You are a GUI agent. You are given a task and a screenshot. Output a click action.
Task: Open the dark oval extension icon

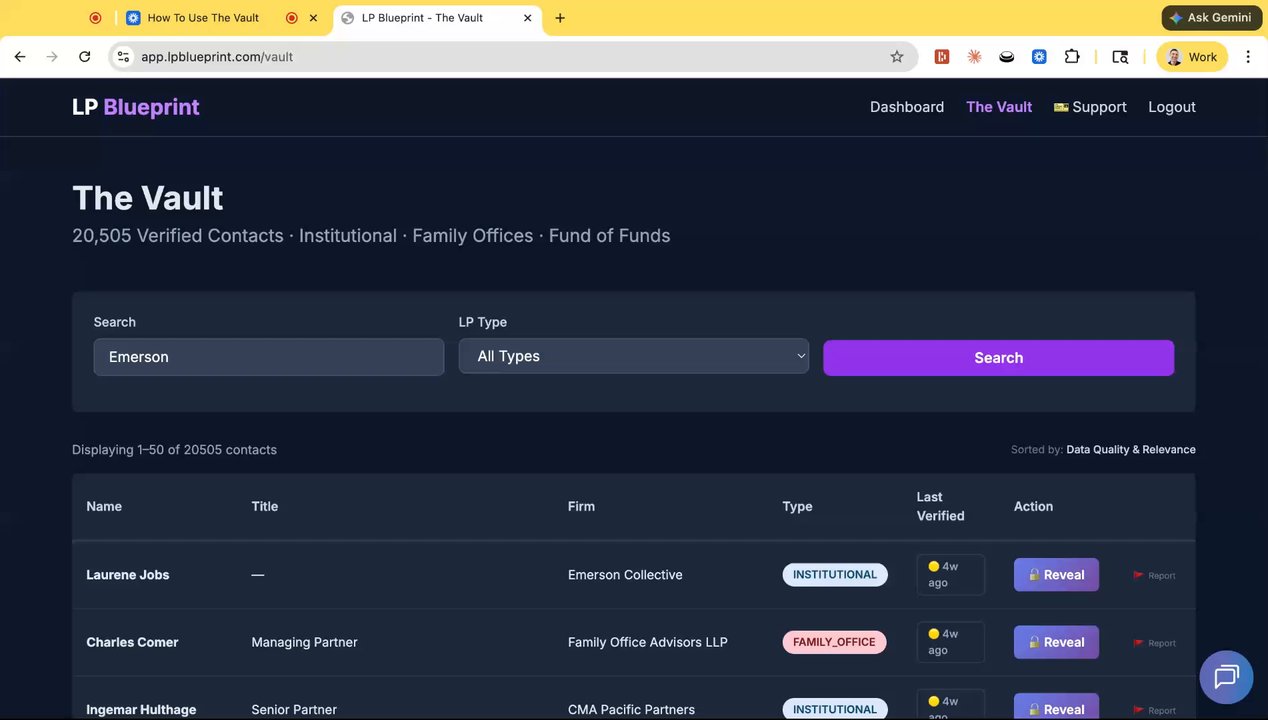coord(1007,57)
